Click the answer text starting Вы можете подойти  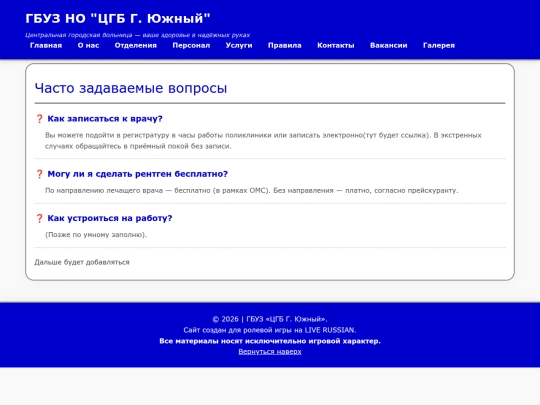[x=263, y=141]
